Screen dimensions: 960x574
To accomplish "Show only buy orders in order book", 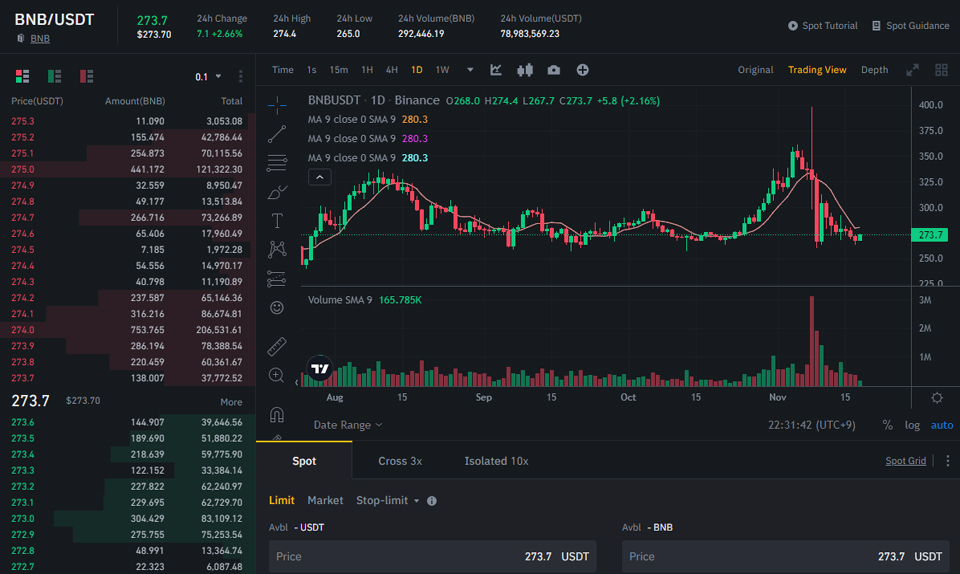I will [x=55, y=76].
